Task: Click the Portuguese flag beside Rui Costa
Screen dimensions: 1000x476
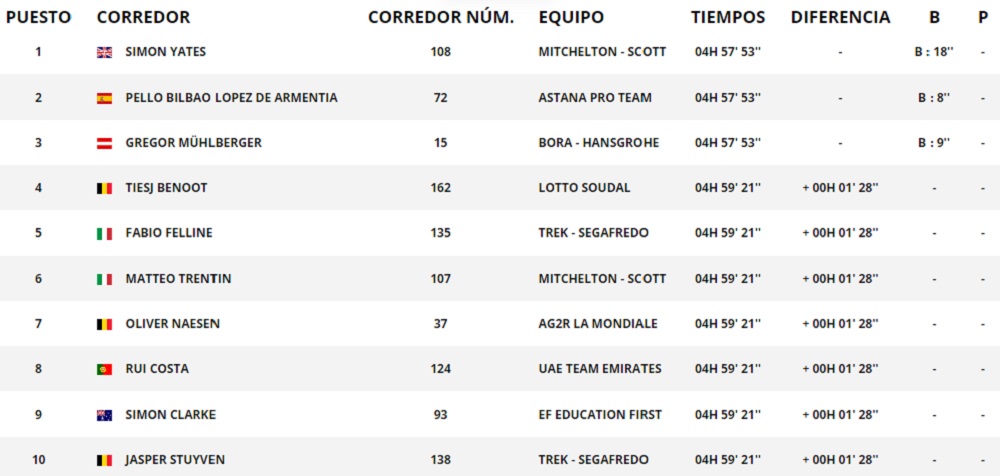Action: click(104, 369)
